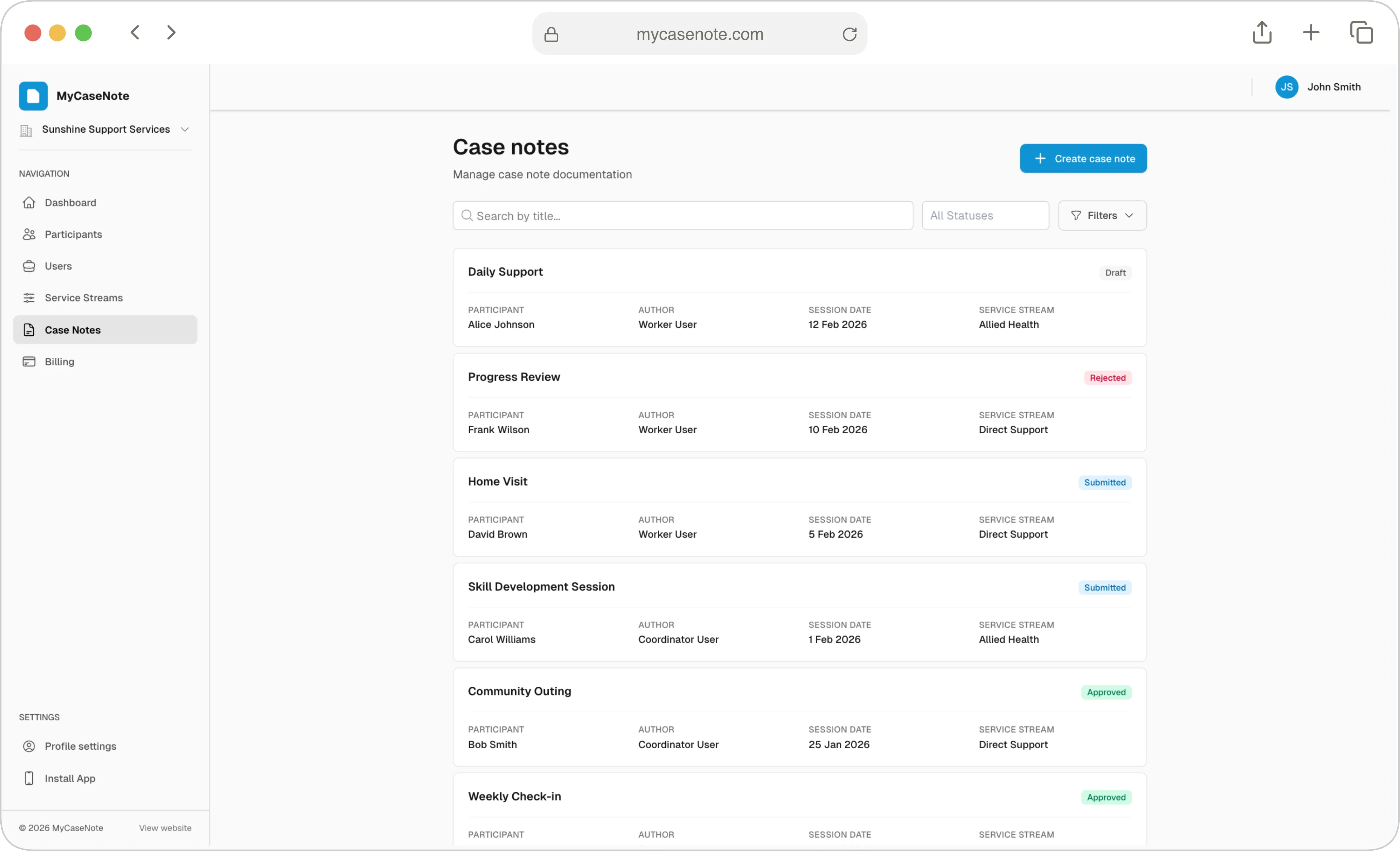Open Profile settings via its icon
The image size is (1400, 851).
[30, 746]
